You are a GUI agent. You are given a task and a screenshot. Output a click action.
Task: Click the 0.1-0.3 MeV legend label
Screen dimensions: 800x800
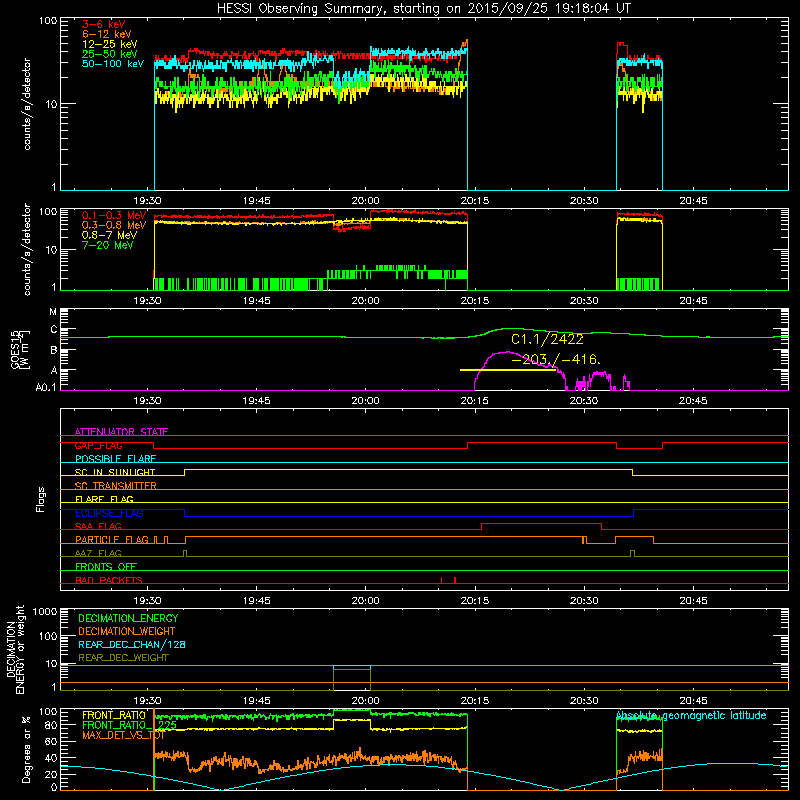coord(114,215)
